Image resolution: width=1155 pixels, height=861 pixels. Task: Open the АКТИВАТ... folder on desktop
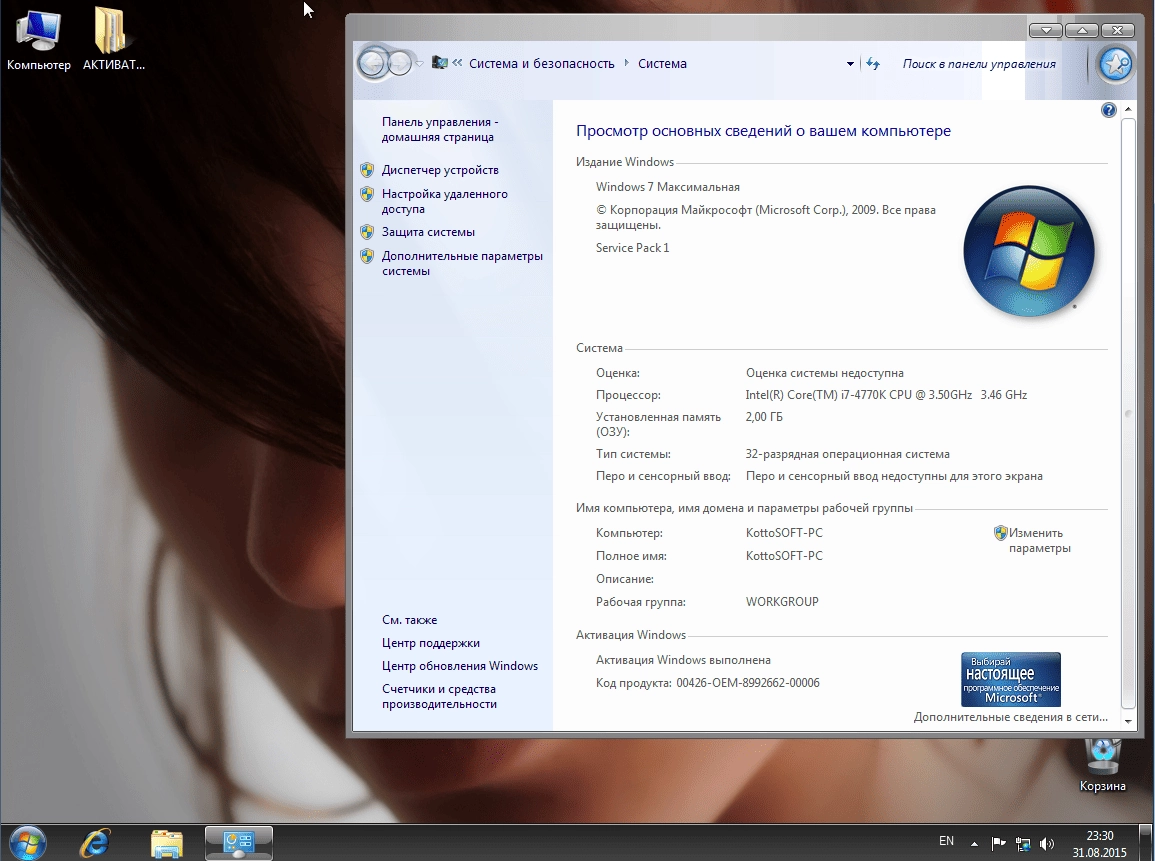113,38
